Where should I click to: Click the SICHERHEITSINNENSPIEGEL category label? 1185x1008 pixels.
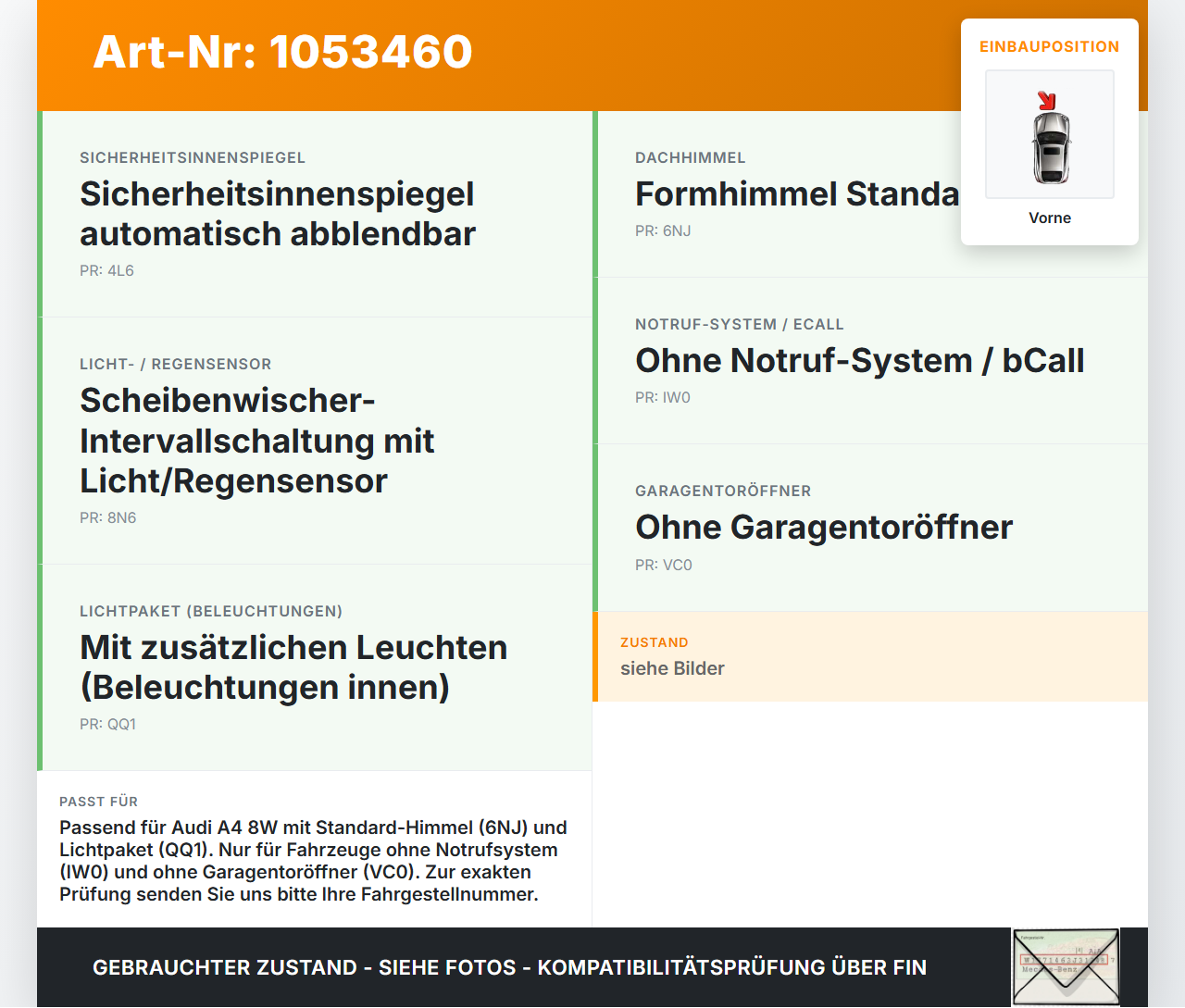tap(193, 157)
